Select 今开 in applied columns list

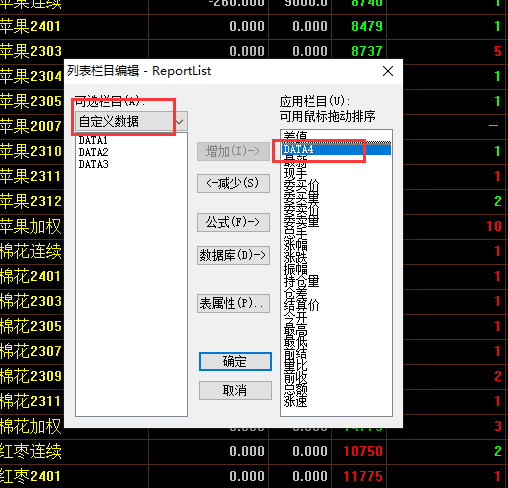pos(295,317)
